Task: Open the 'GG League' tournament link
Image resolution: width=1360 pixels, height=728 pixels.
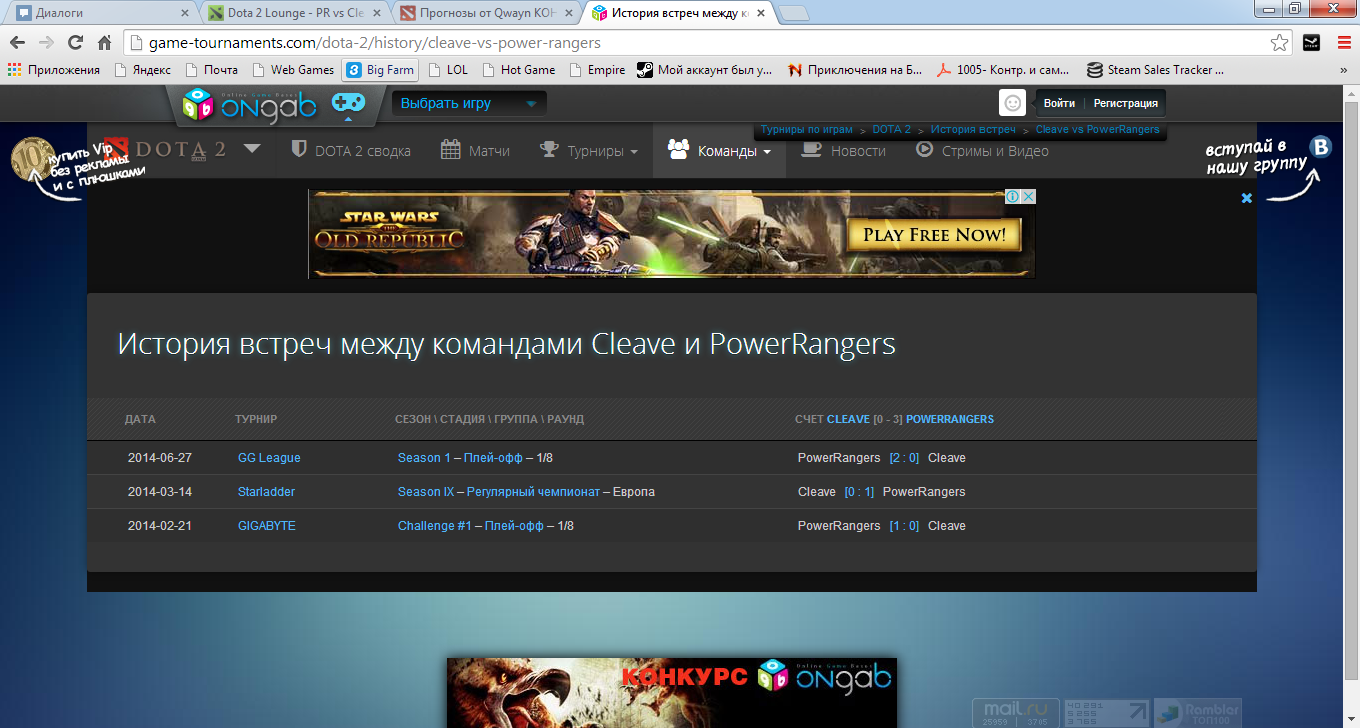Action: (x=269, y=458)
